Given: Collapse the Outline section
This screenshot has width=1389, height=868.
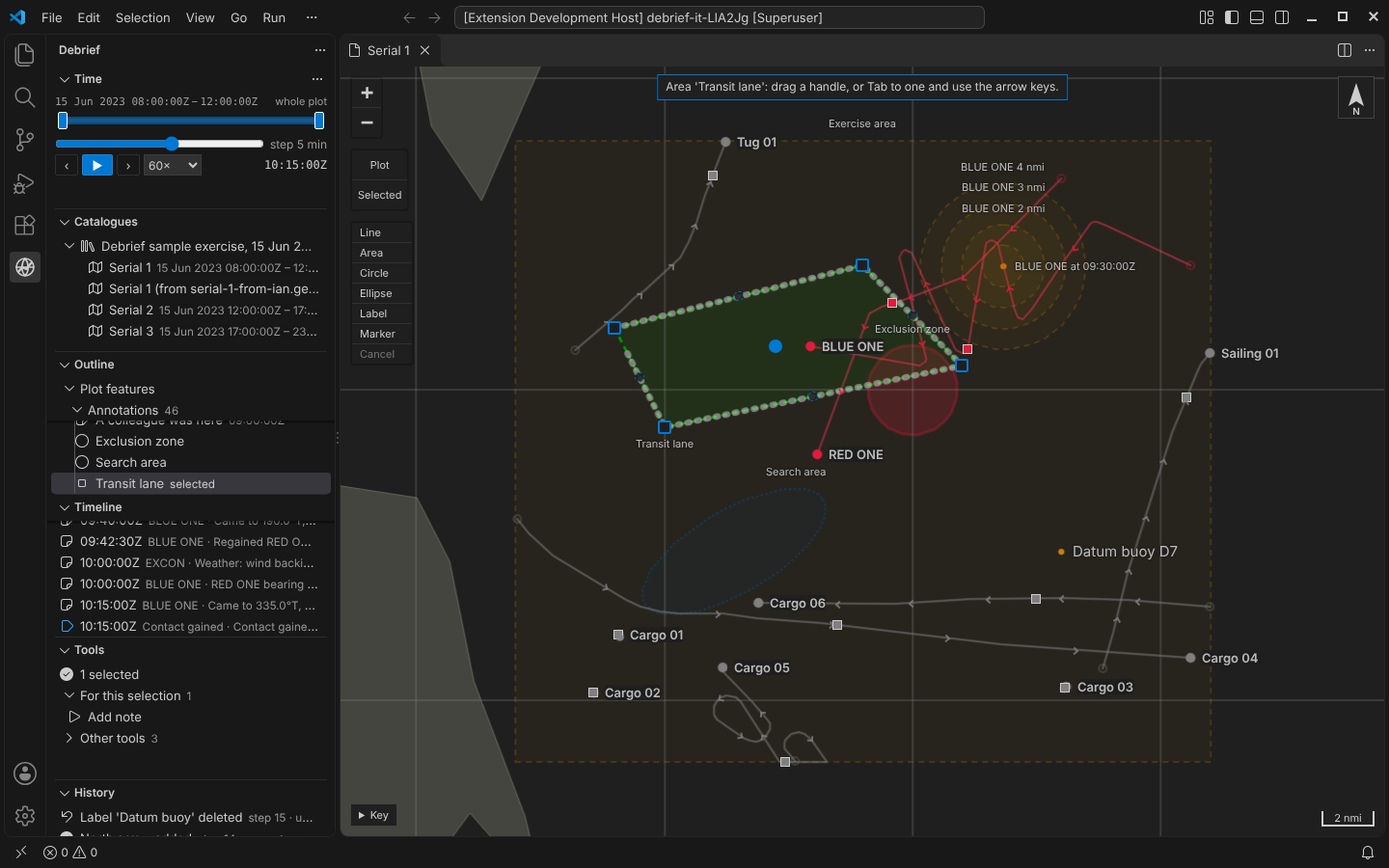Looking at the screenshot, I should pyautogui.click(x=65, y=365).
